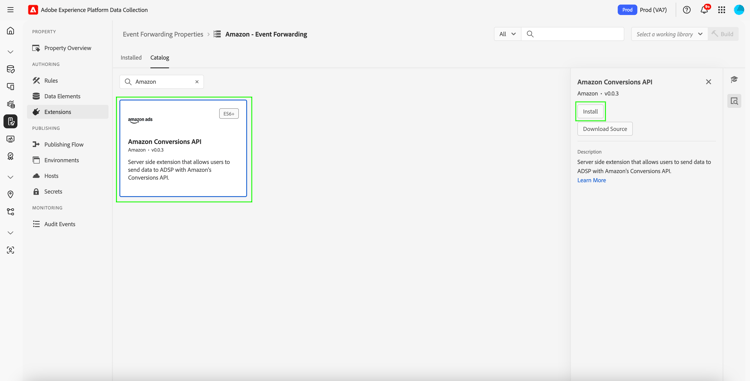Viewport: 750px width, 381px height.
Task: Toggle the extension details panel icon
Action: point(734,101)
